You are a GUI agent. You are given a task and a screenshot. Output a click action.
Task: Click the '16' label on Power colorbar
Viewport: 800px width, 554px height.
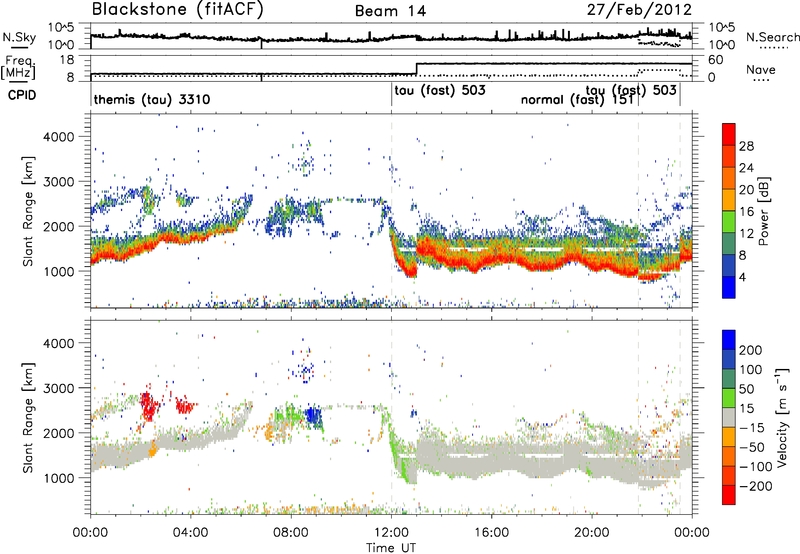(x=746, y=212)
